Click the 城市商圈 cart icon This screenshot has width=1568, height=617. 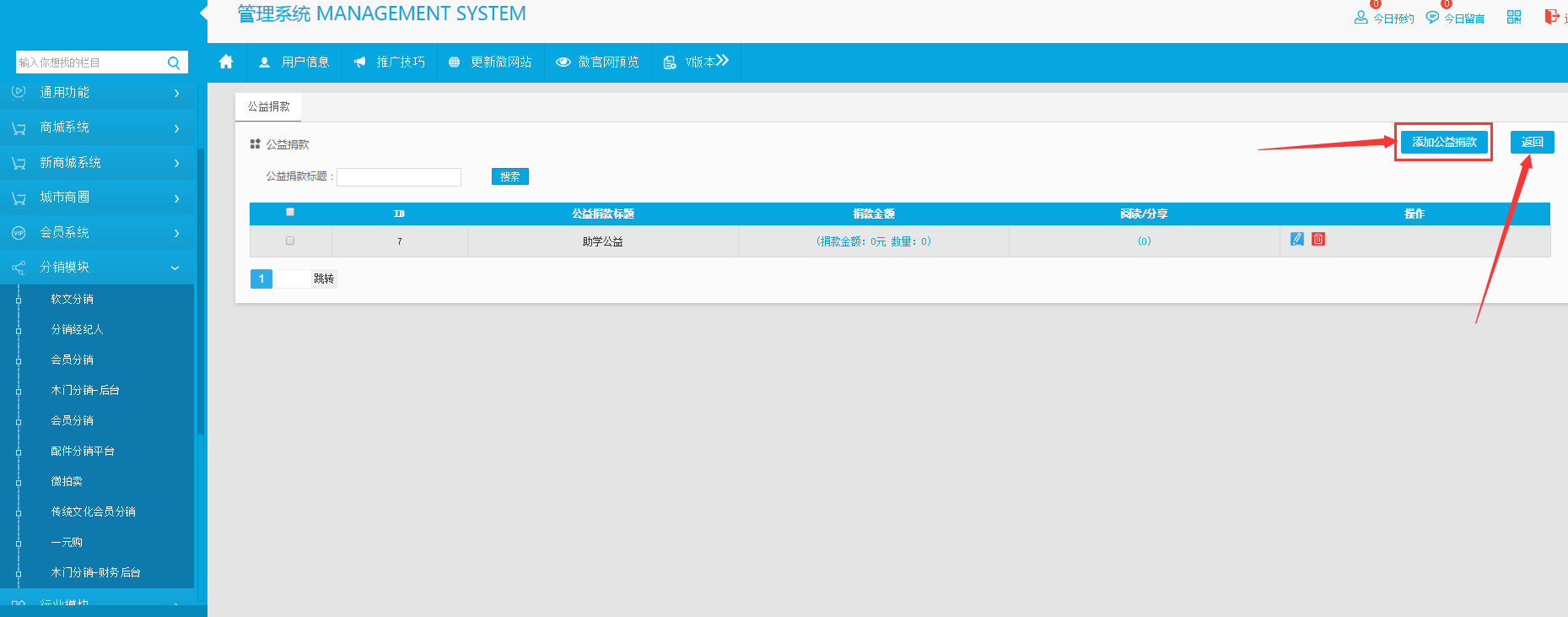(x=19, y=198)
